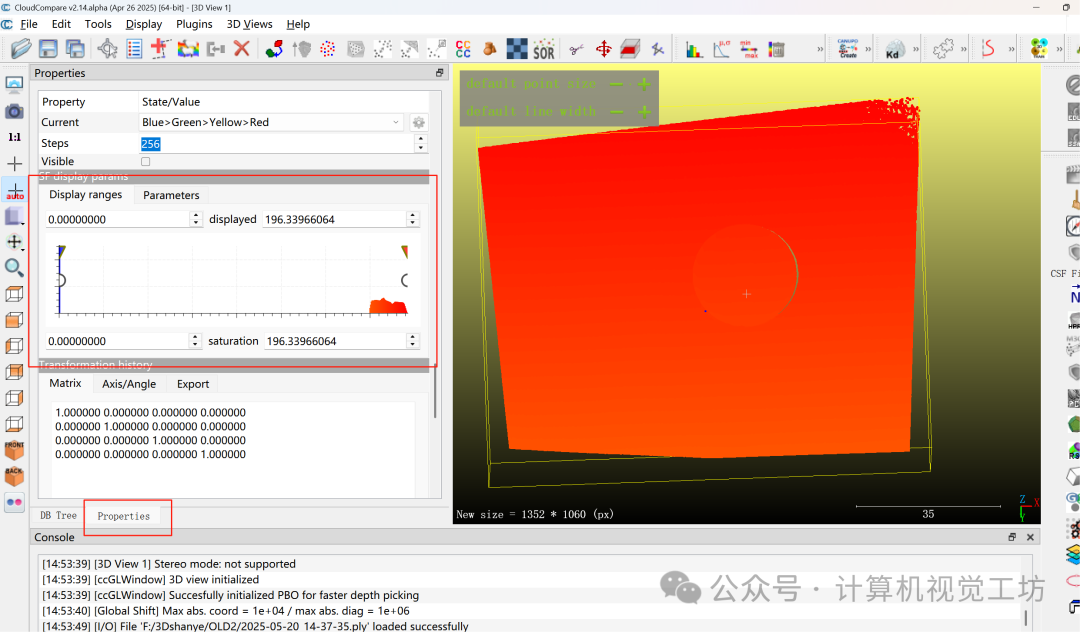
Task: Expand overflow chevron next to red S icon
Action: pos(1011,50)
